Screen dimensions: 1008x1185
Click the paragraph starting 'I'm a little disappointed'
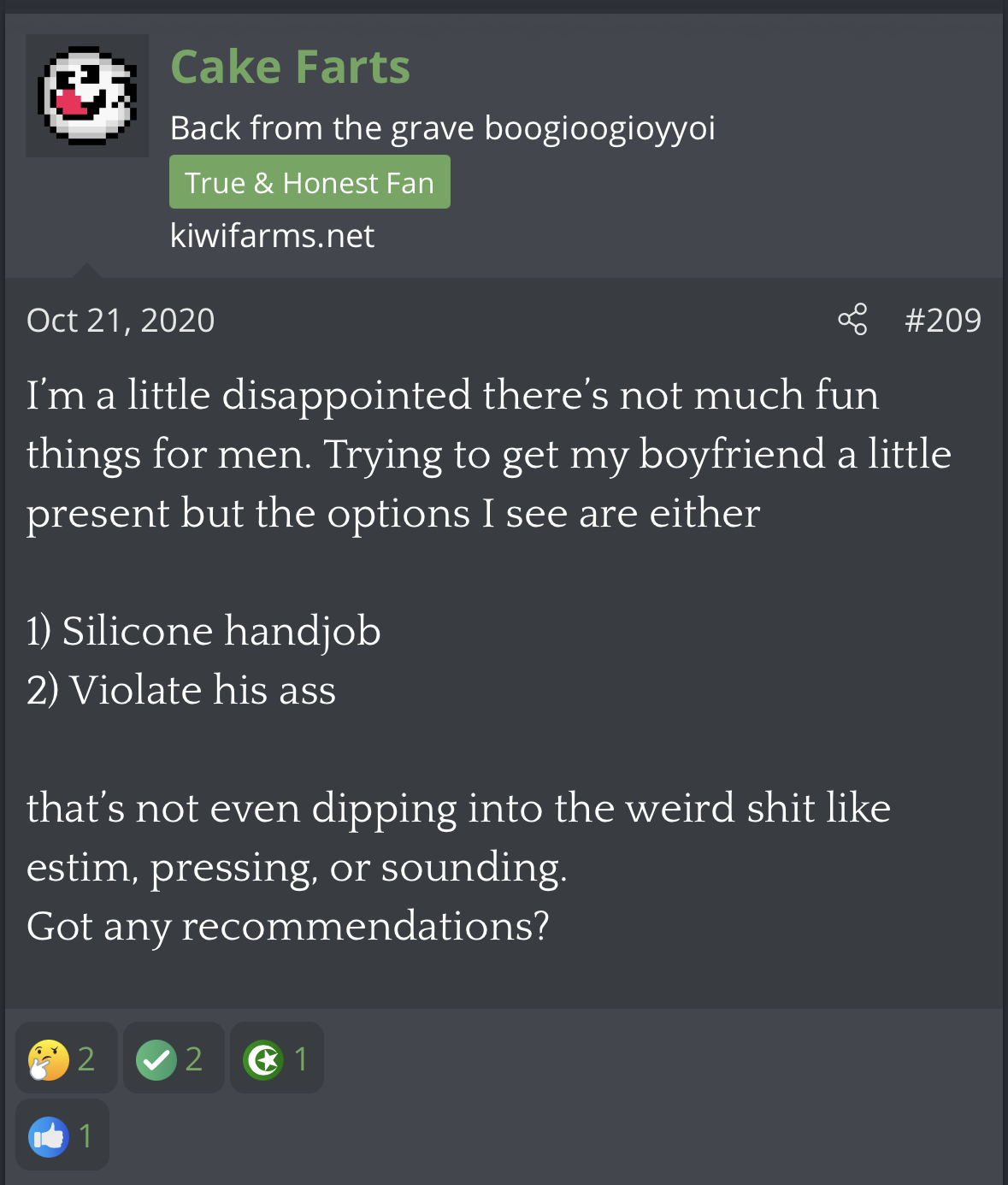[488, 454]
